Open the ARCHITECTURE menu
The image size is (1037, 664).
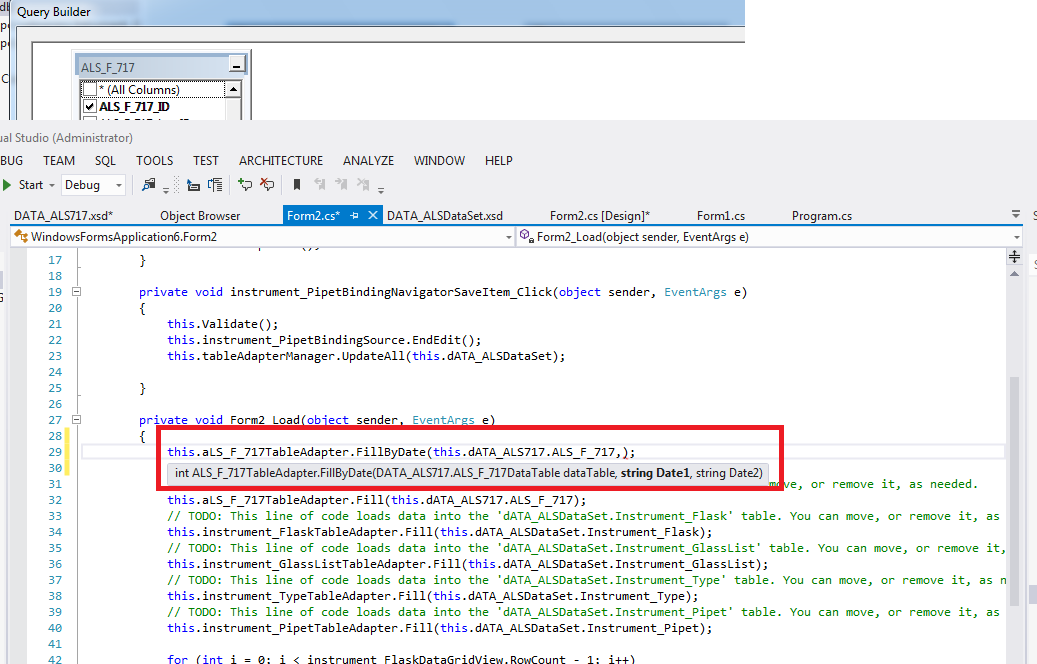click(x=280, y=160)
